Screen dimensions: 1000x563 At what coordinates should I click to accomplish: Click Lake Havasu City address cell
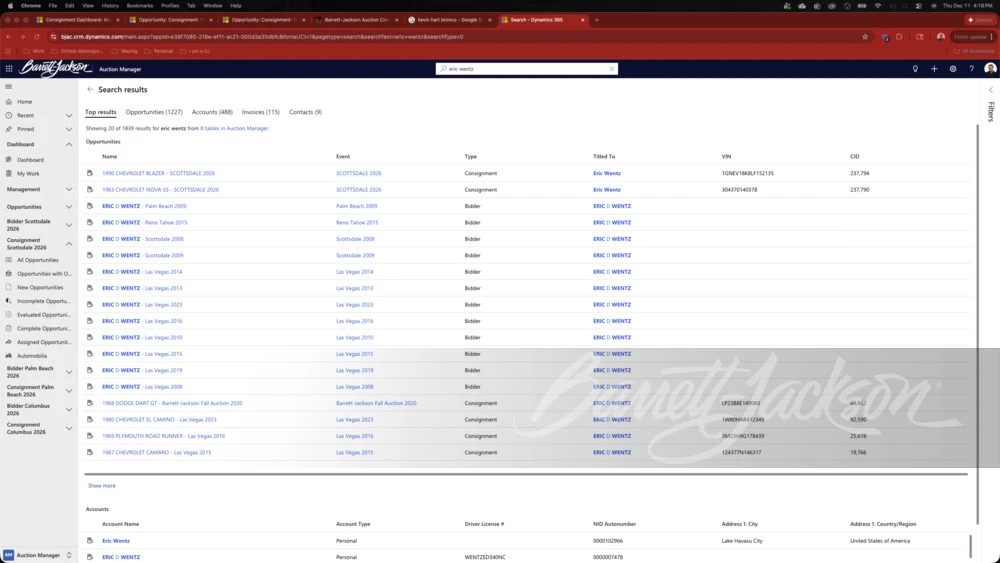coord(742,541)
